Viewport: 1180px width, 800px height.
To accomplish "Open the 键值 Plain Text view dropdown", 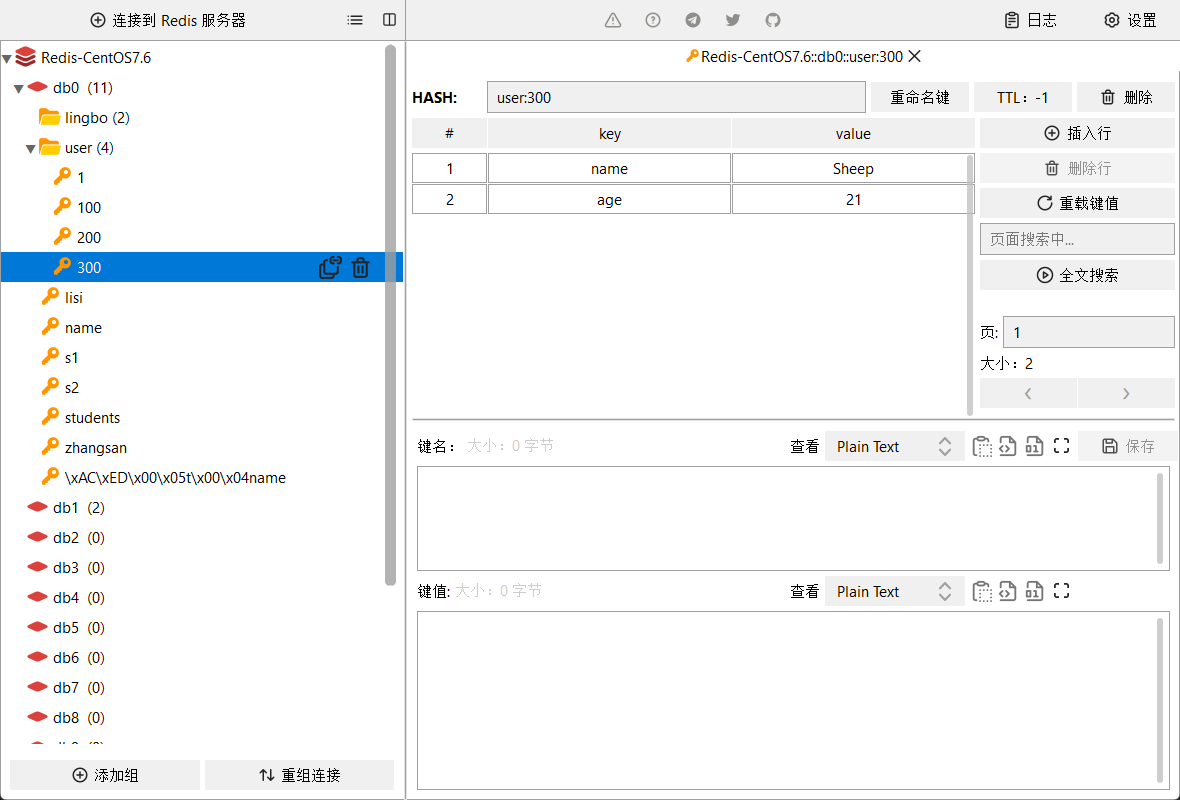I will [895, 592].
